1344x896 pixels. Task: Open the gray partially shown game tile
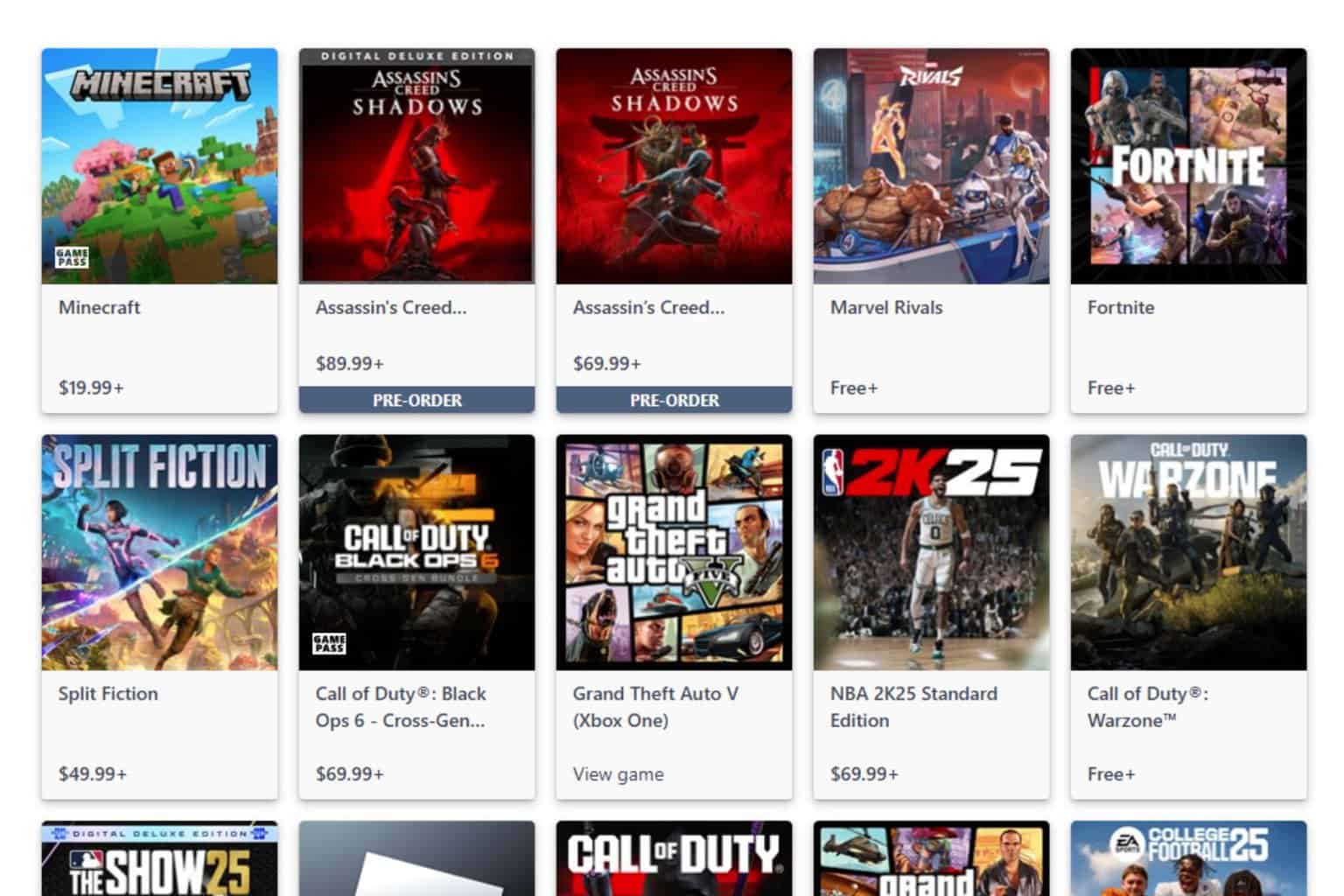coord(416,858)
